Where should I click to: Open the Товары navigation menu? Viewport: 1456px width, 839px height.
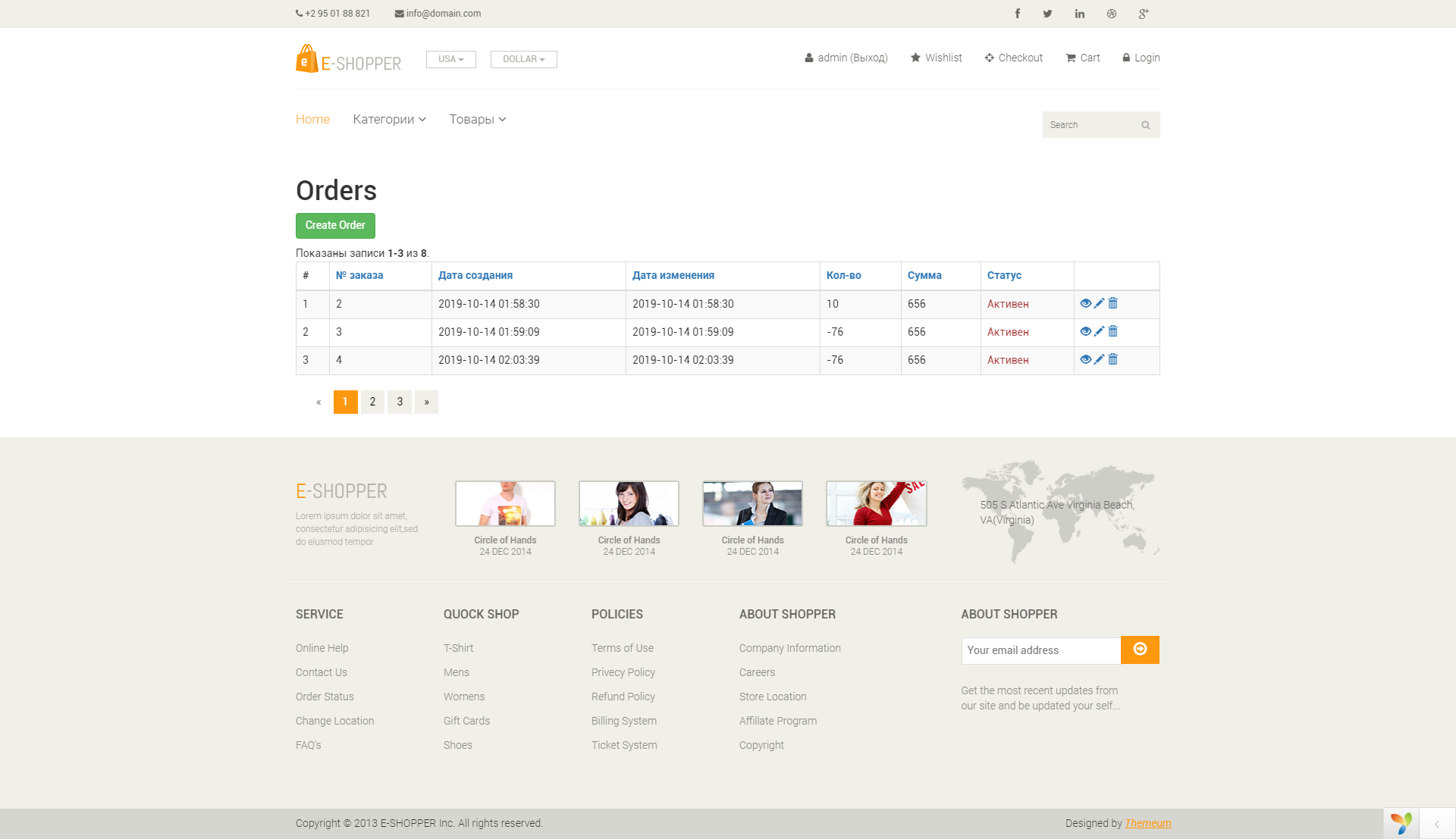(x=477, y=119)
